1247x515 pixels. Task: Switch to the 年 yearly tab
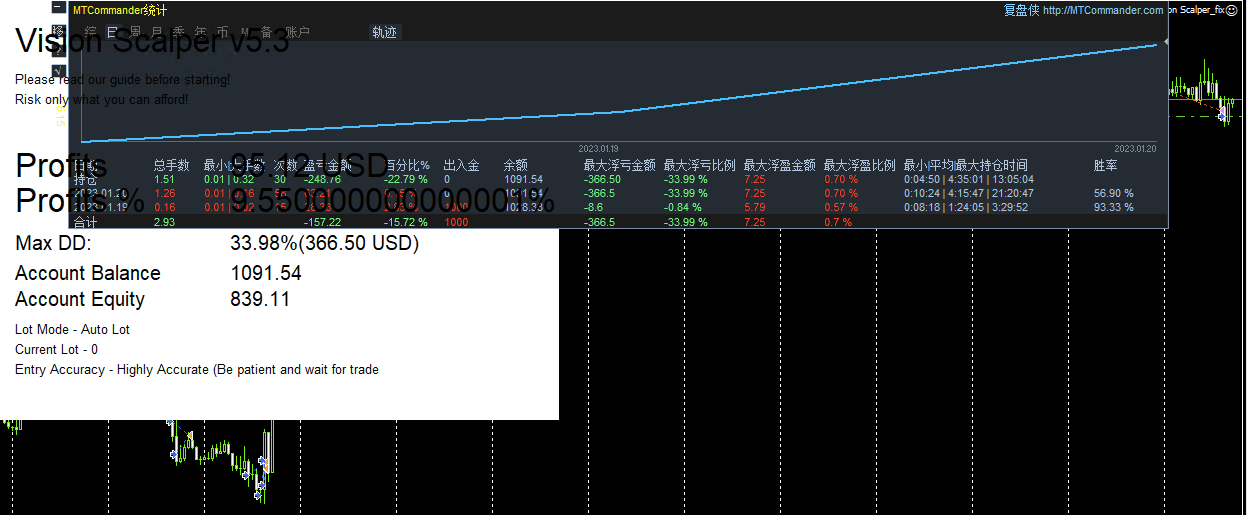pyautogui.click(x=201, y=32)
